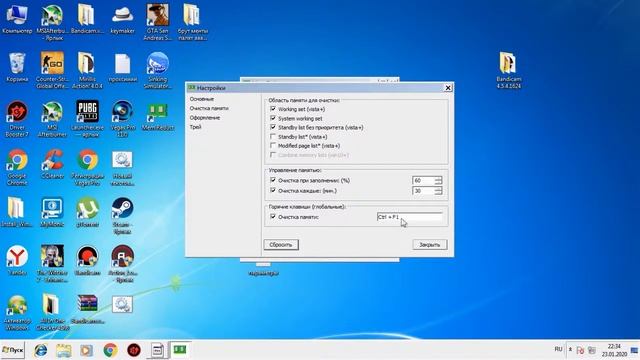
Task: Click the green MemReduct taskbar button
Action: tap(180, 350)
